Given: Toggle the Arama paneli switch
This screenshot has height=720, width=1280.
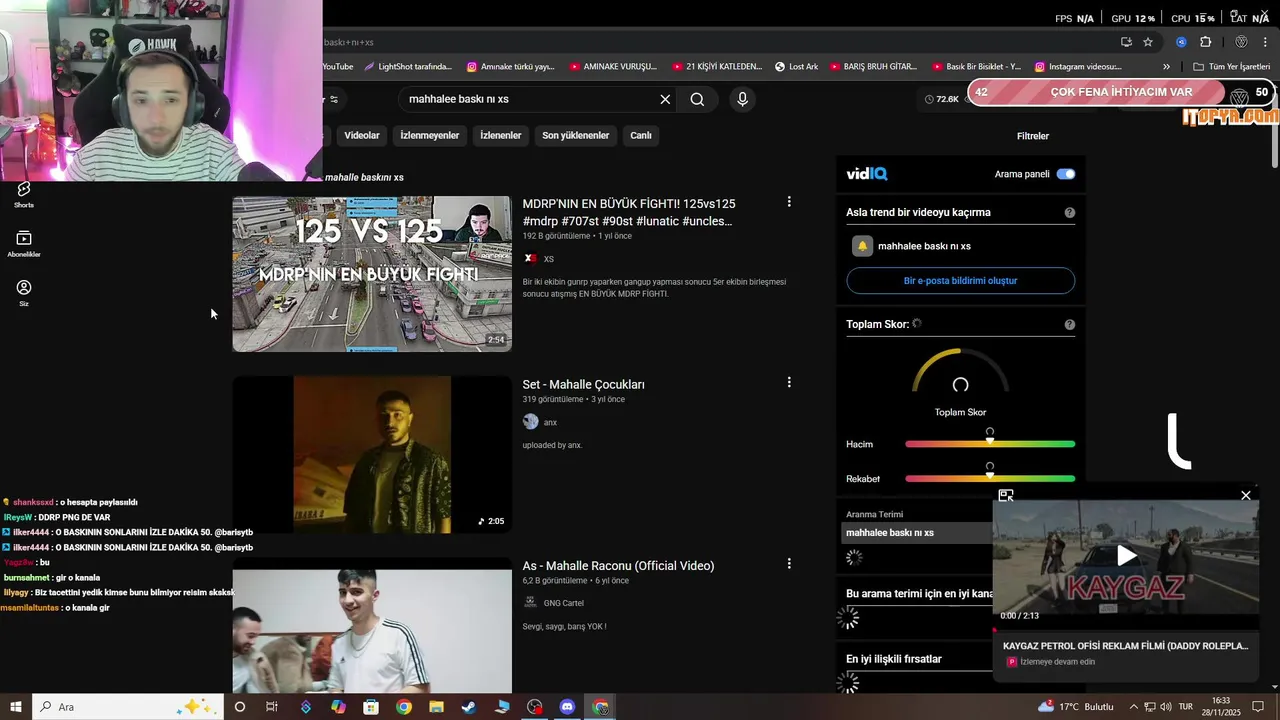Looking at the screenshot, I should (1066, 174).
